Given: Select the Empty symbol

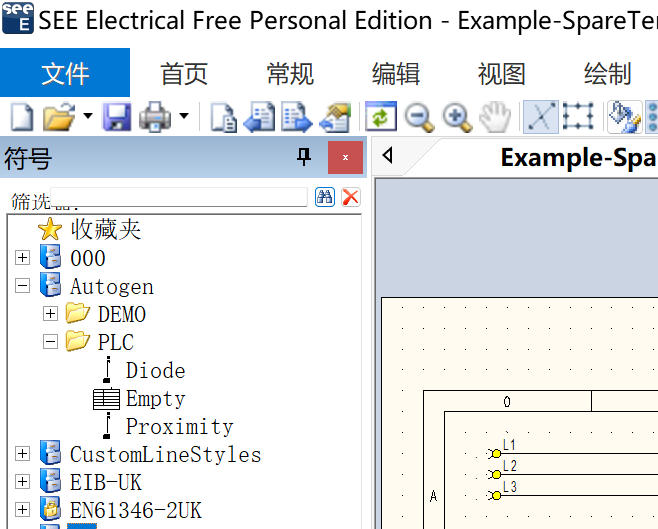Looking at the screenshot, I should click(156, 399).
